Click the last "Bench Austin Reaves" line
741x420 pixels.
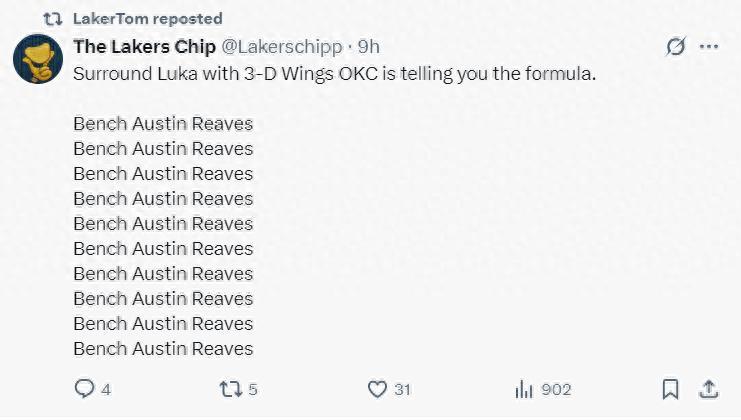(163, 349)
